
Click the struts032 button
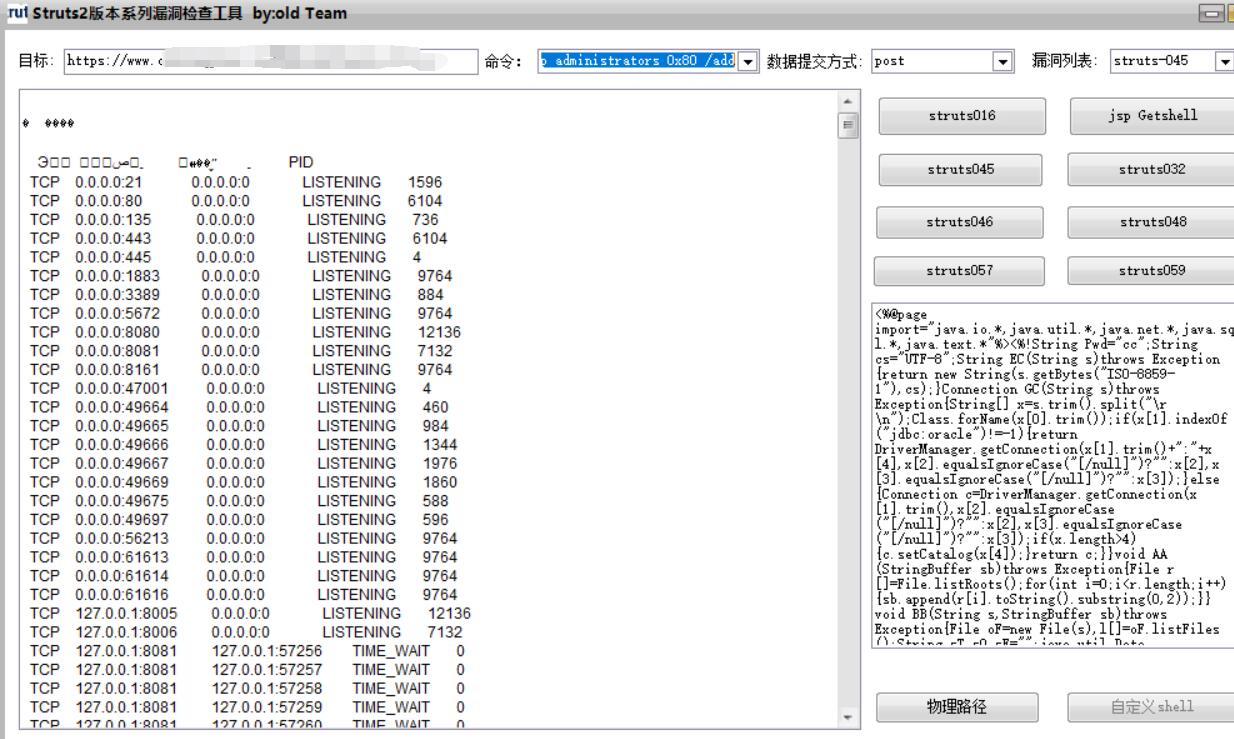(1151, 170)
